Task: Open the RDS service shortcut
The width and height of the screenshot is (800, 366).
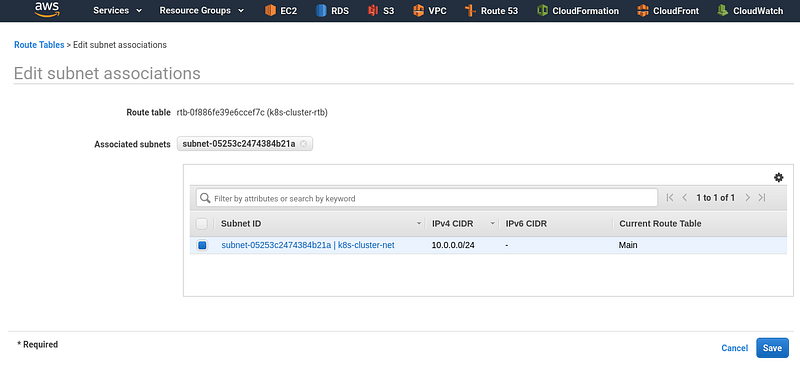Action: (x=332, y=11)
